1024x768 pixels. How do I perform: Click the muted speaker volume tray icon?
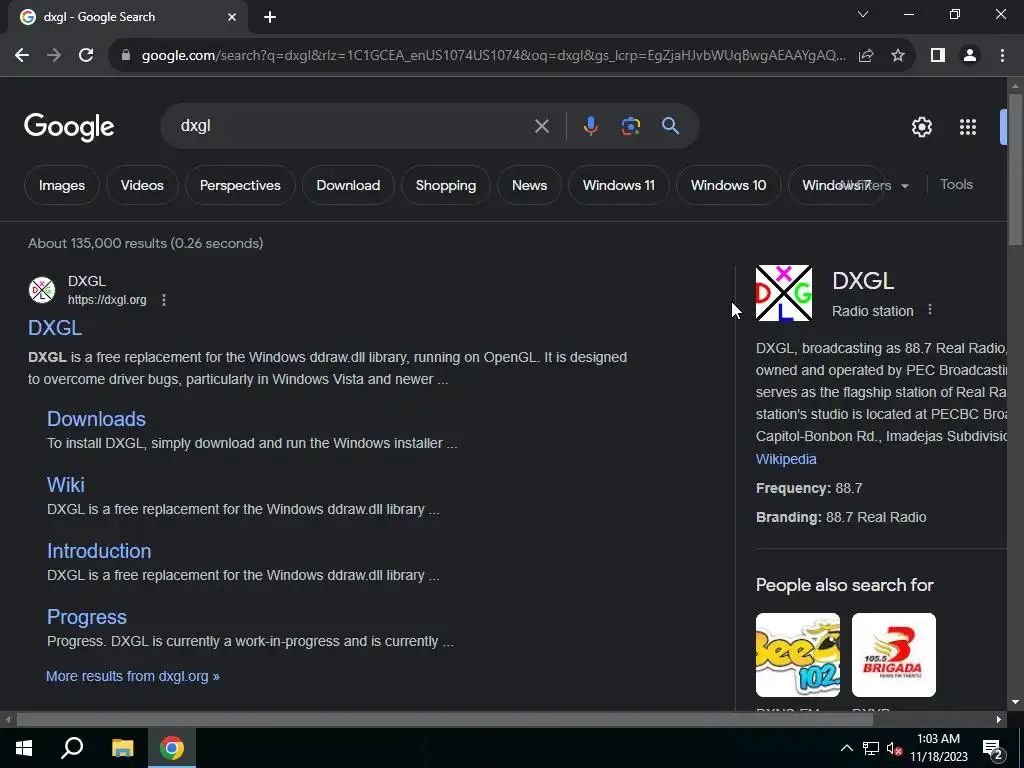(x=895, y=749)
